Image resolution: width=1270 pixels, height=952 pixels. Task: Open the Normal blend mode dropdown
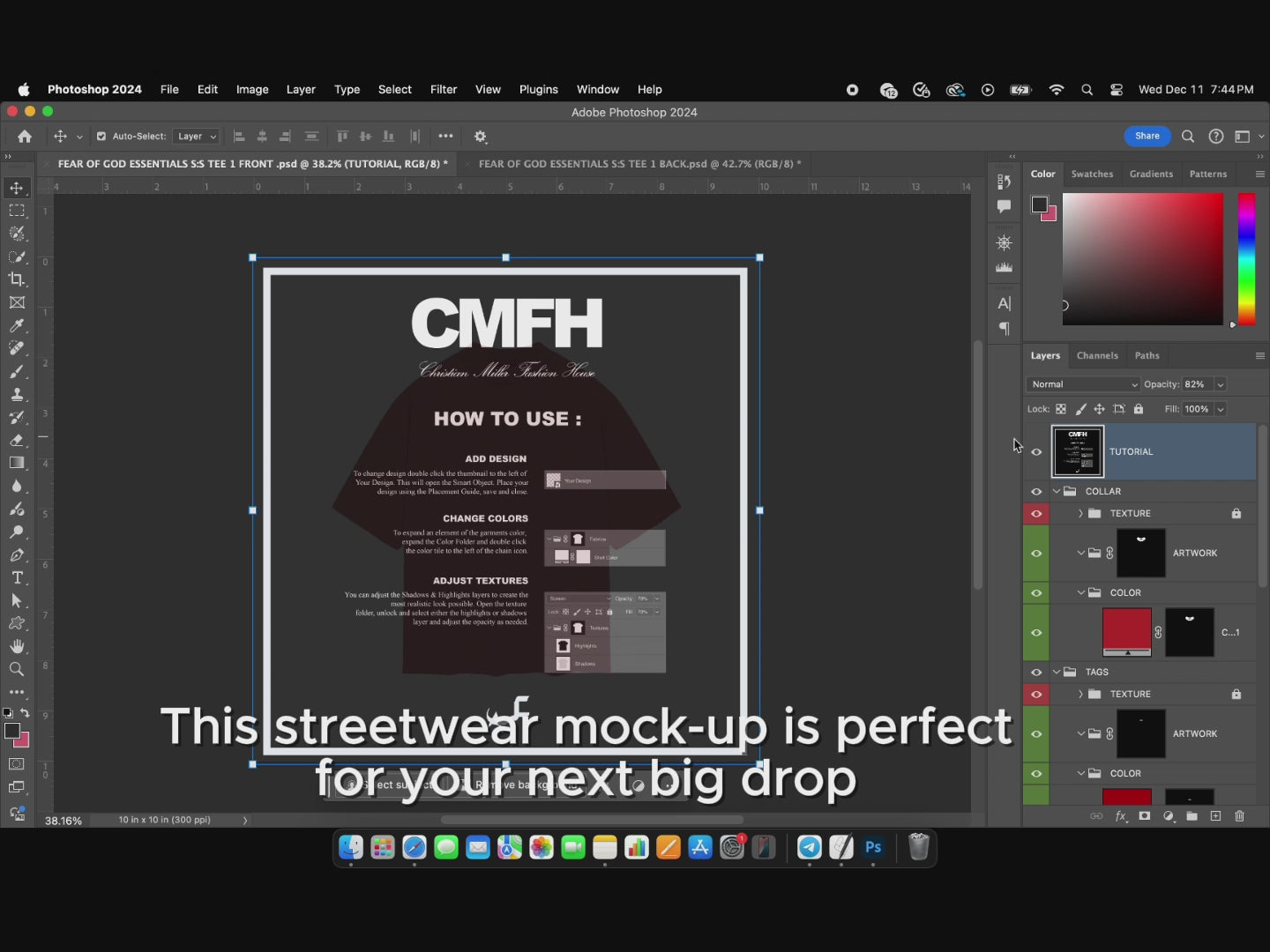point(1083,384)
